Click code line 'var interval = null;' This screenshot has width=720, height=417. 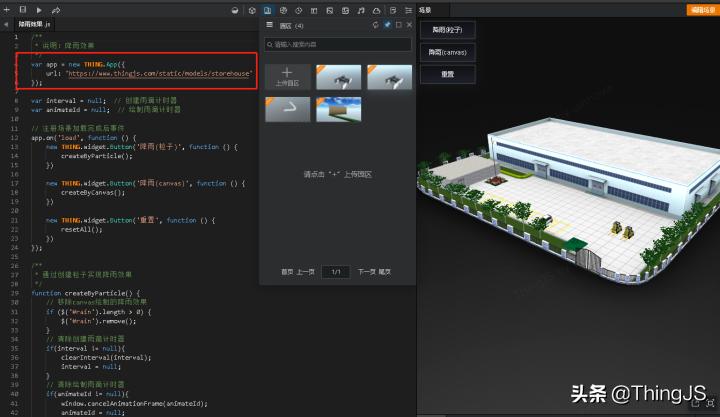pyautogui.click(x=68, y=101)
